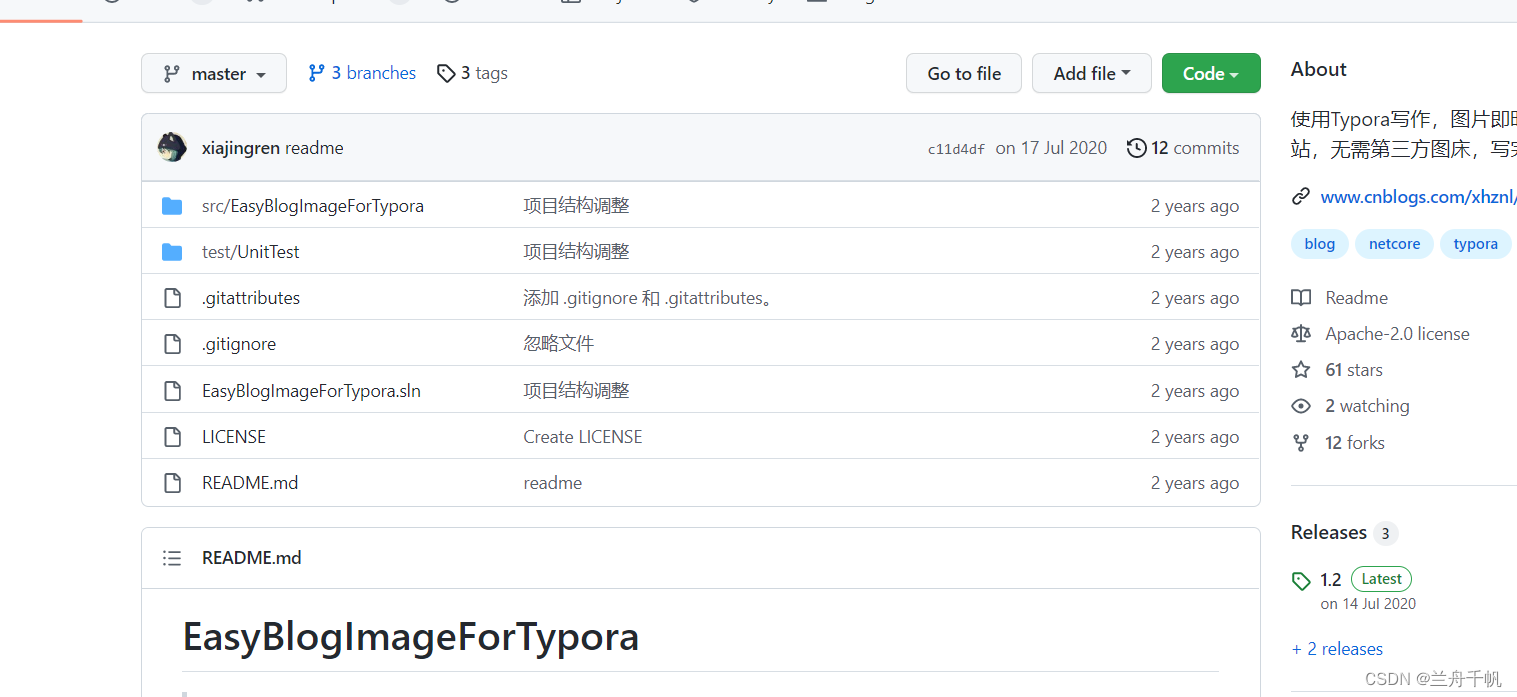Open the README.md file in list

250,483
